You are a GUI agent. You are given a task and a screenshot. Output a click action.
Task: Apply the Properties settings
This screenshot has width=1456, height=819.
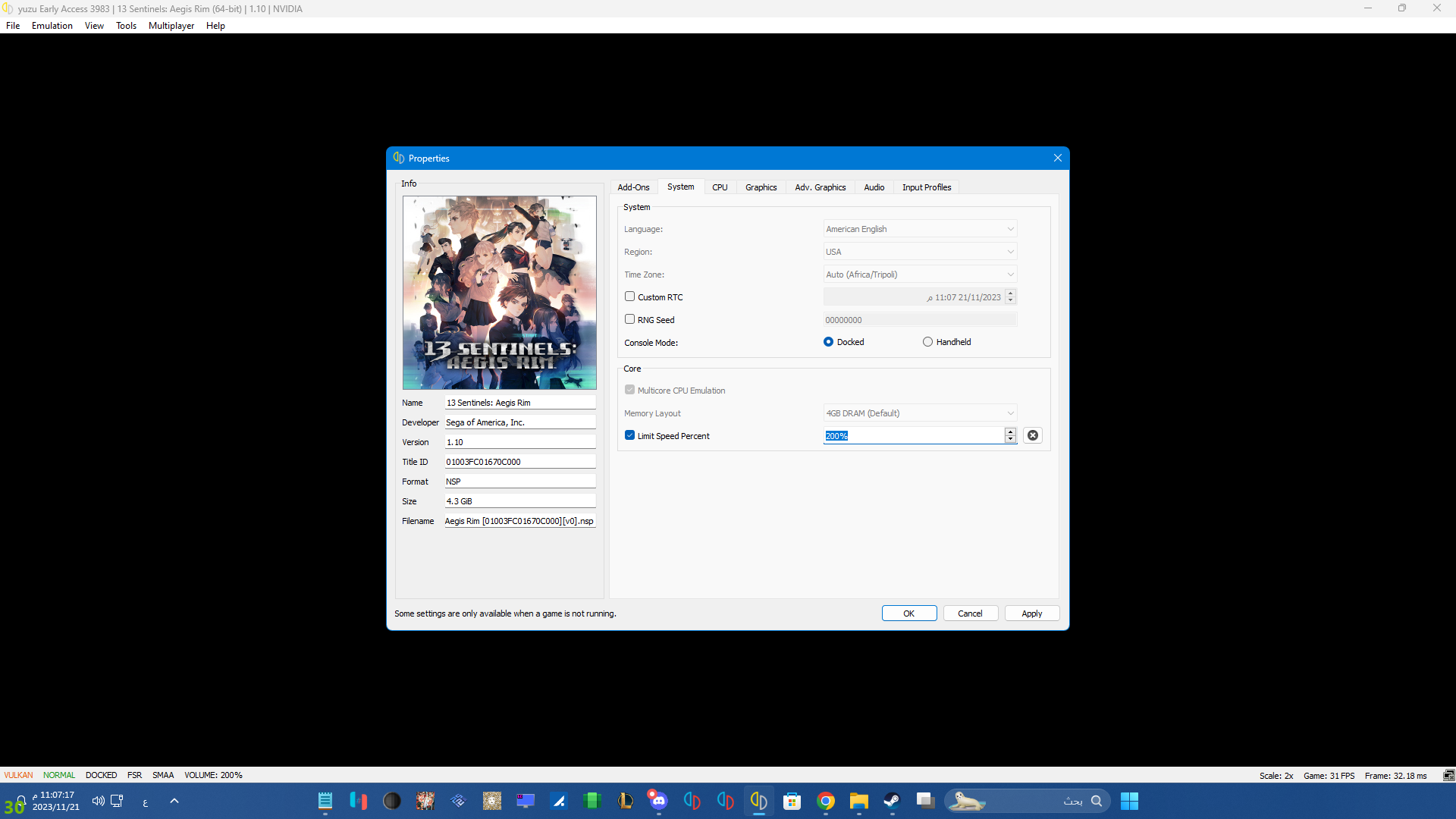point(1031,613)
